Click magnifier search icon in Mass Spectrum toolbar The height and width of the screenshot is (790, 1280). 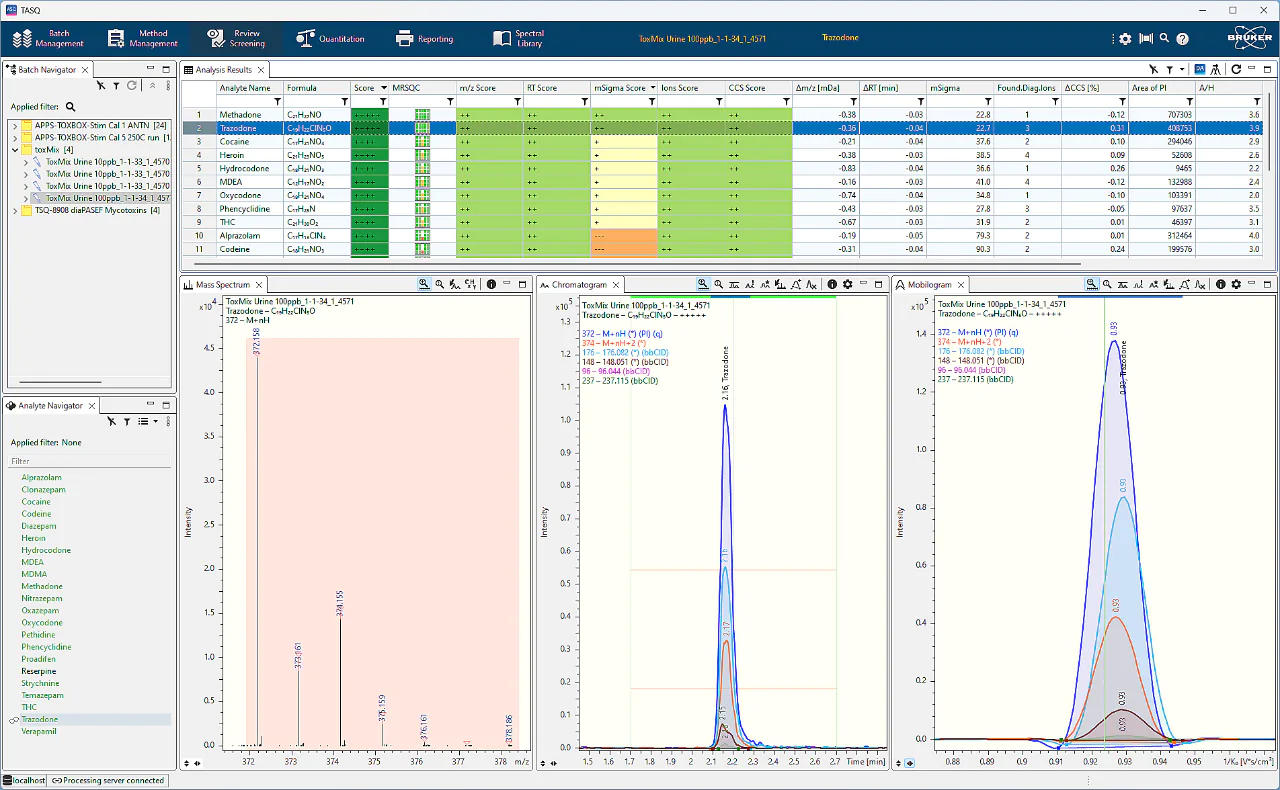(x=439, y=285)
